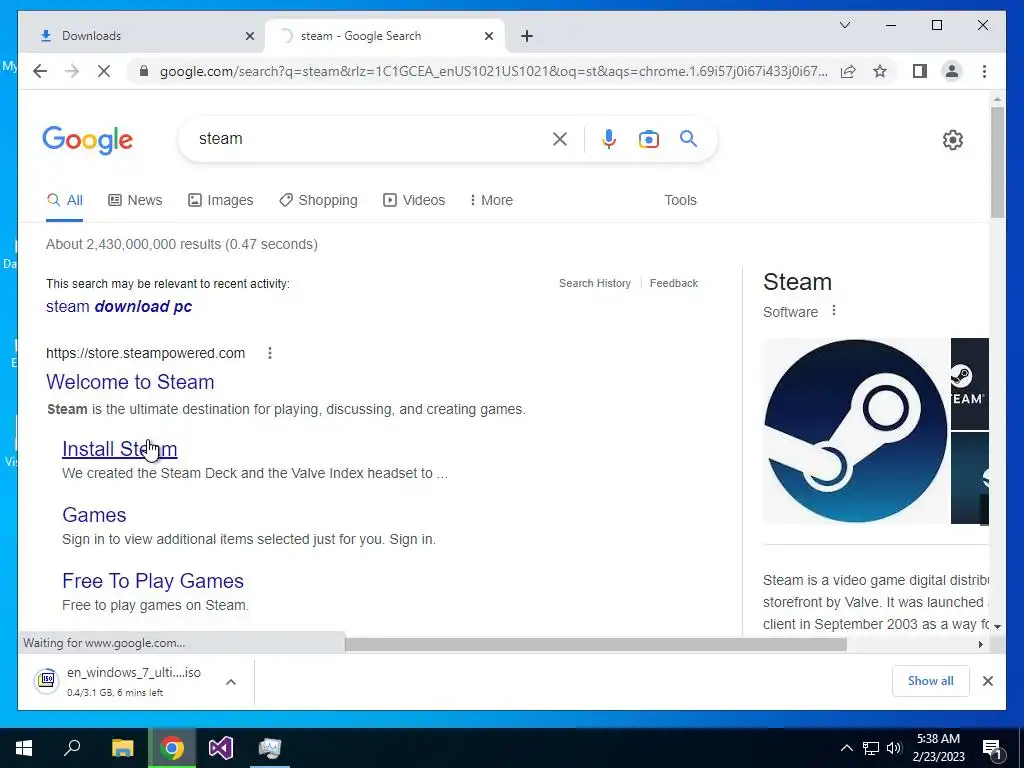Open Search History link

[595, 283]
